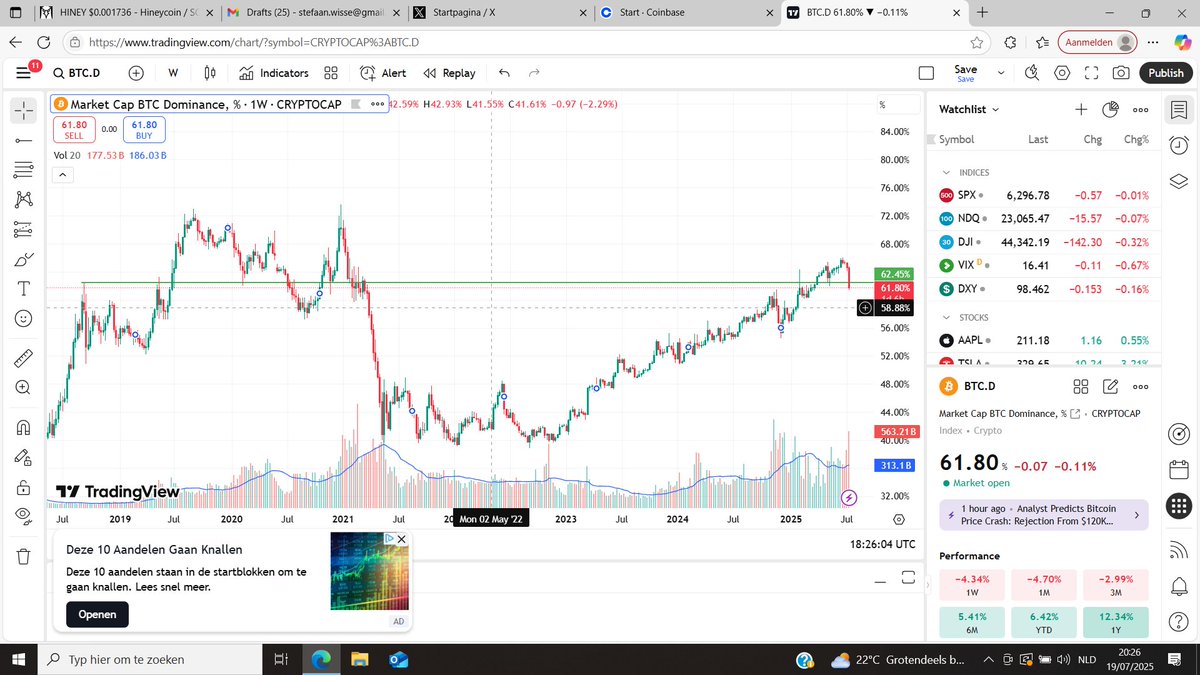Screen dimensions: 1200x675
Task: Select the Fibonacci retracement tool
Action: (x=23, y=171)
